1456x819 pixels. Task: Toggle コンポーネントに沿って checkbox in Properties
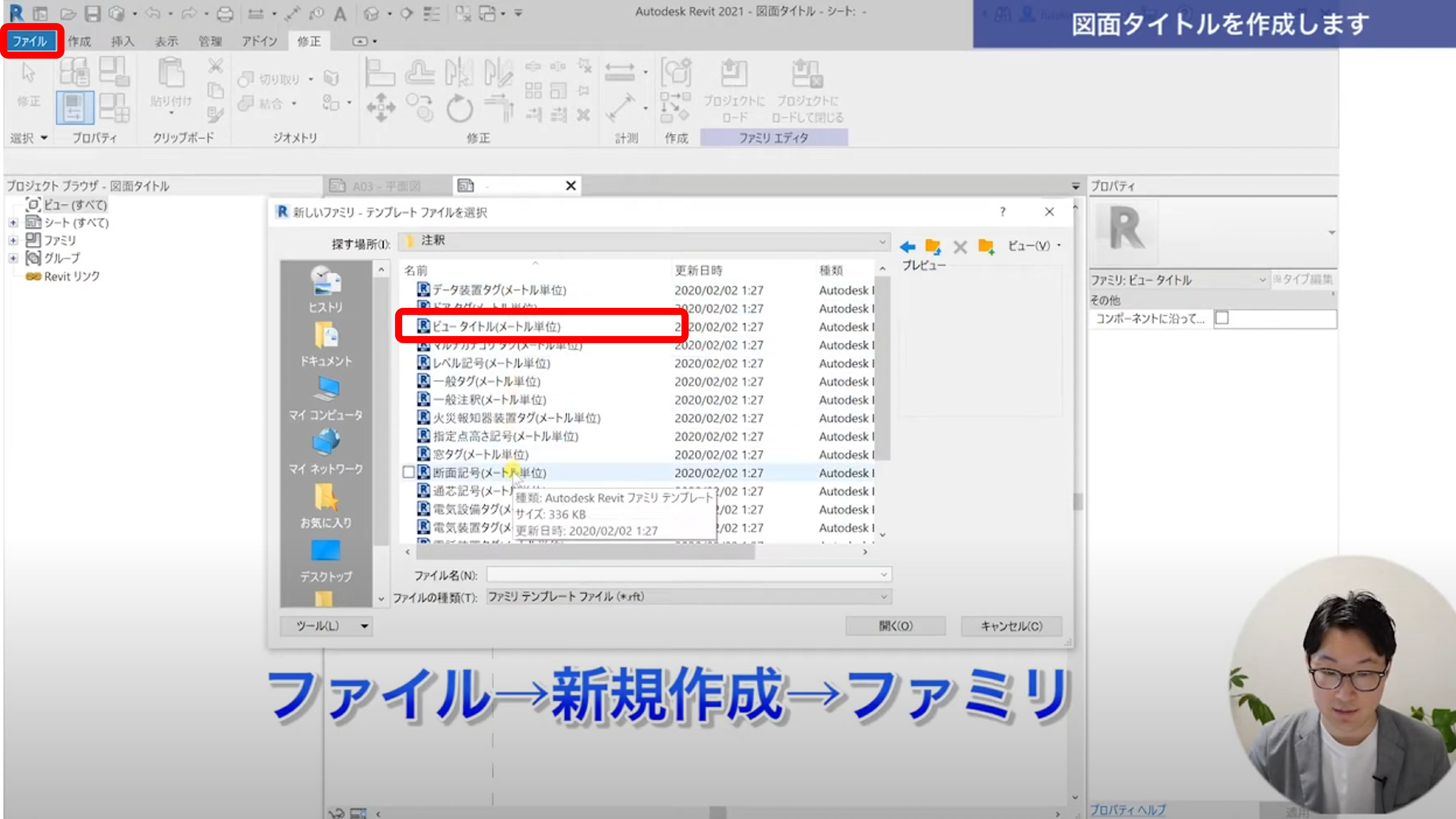tap(1222, 318)
